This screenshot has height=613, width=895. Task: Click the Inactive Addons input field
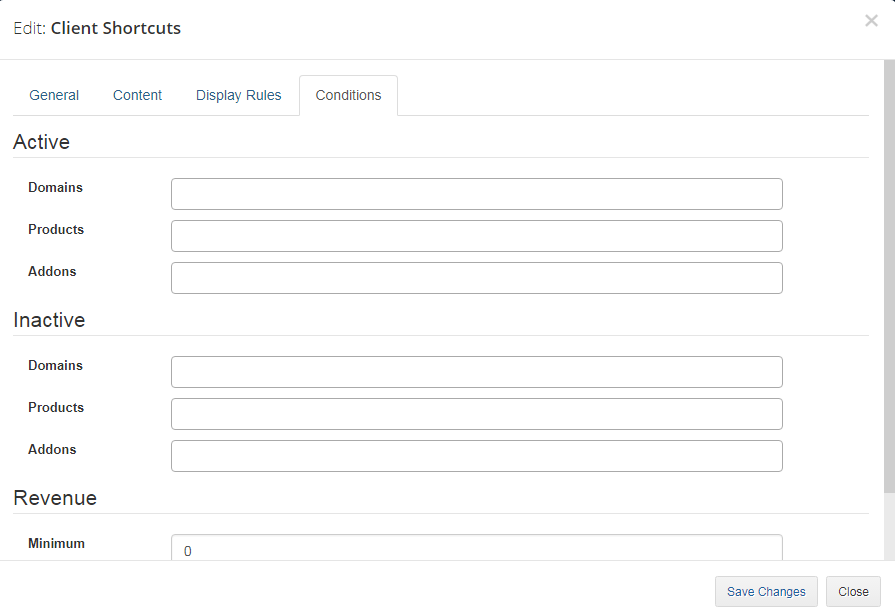477,456
